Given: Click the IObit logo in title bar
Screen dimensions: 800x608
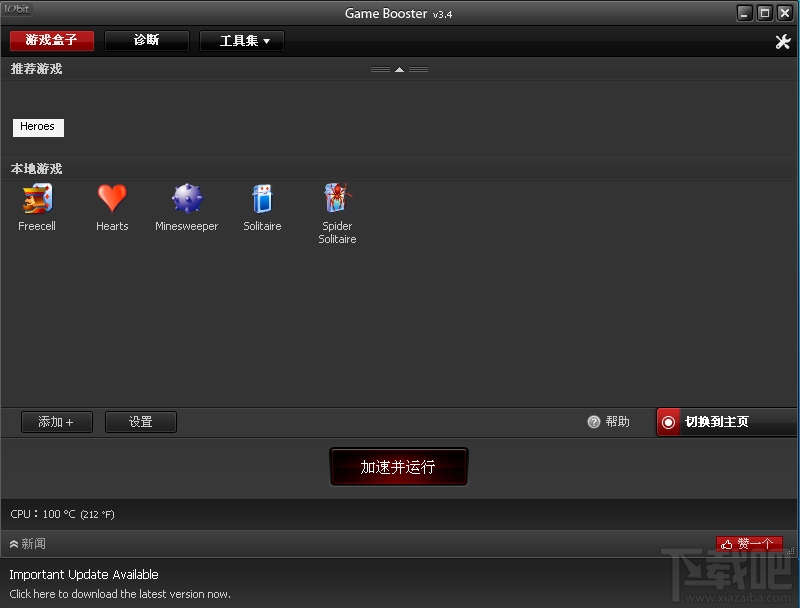Looking at the screenshot, I should tap(16, 9).
